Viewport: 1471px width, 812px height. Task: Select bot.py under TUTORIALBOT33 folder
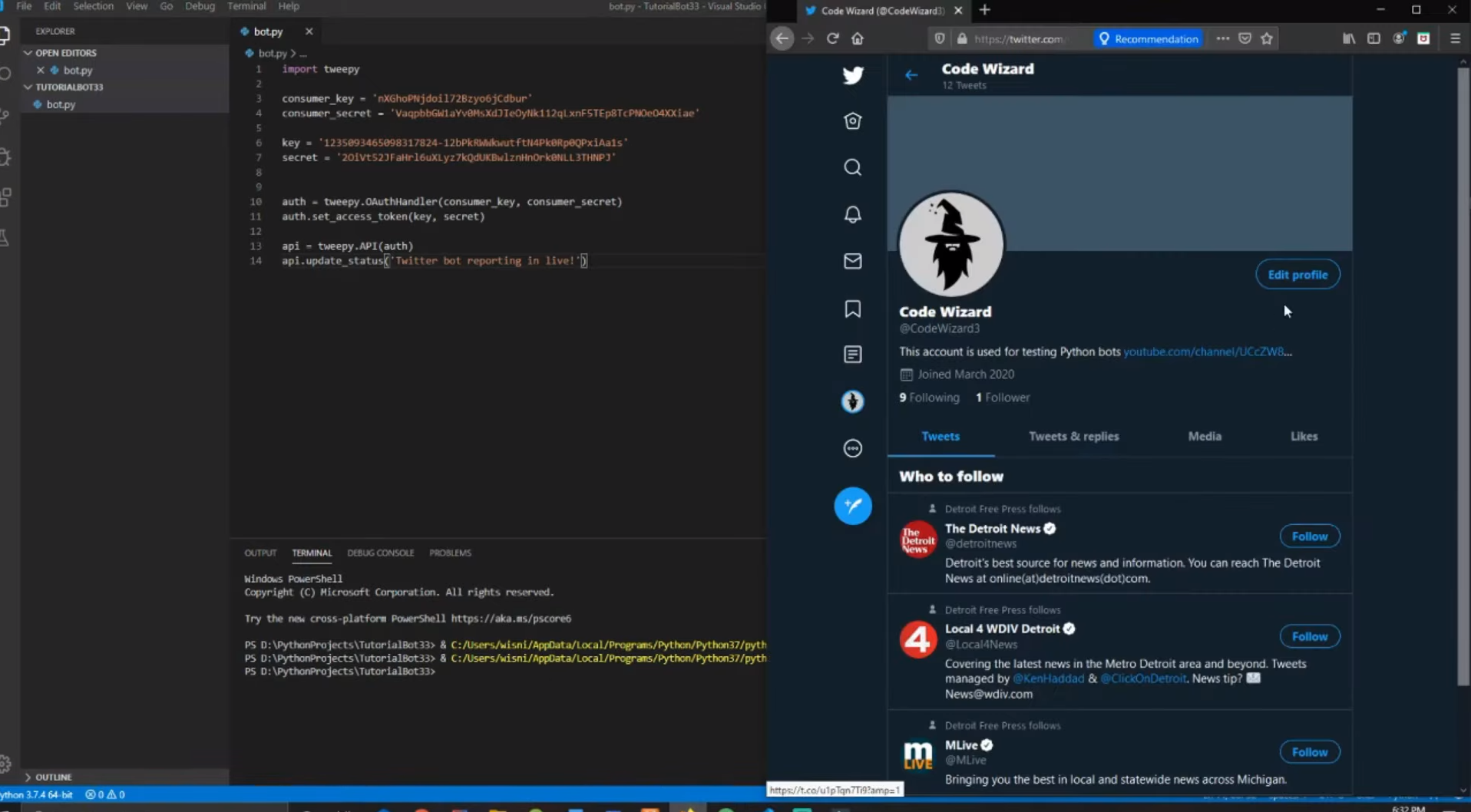click(61, 104)
